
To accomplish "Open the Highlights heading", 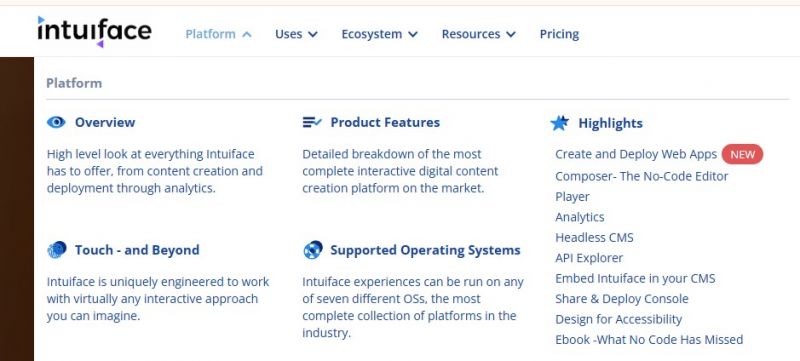I will [610, 123].
